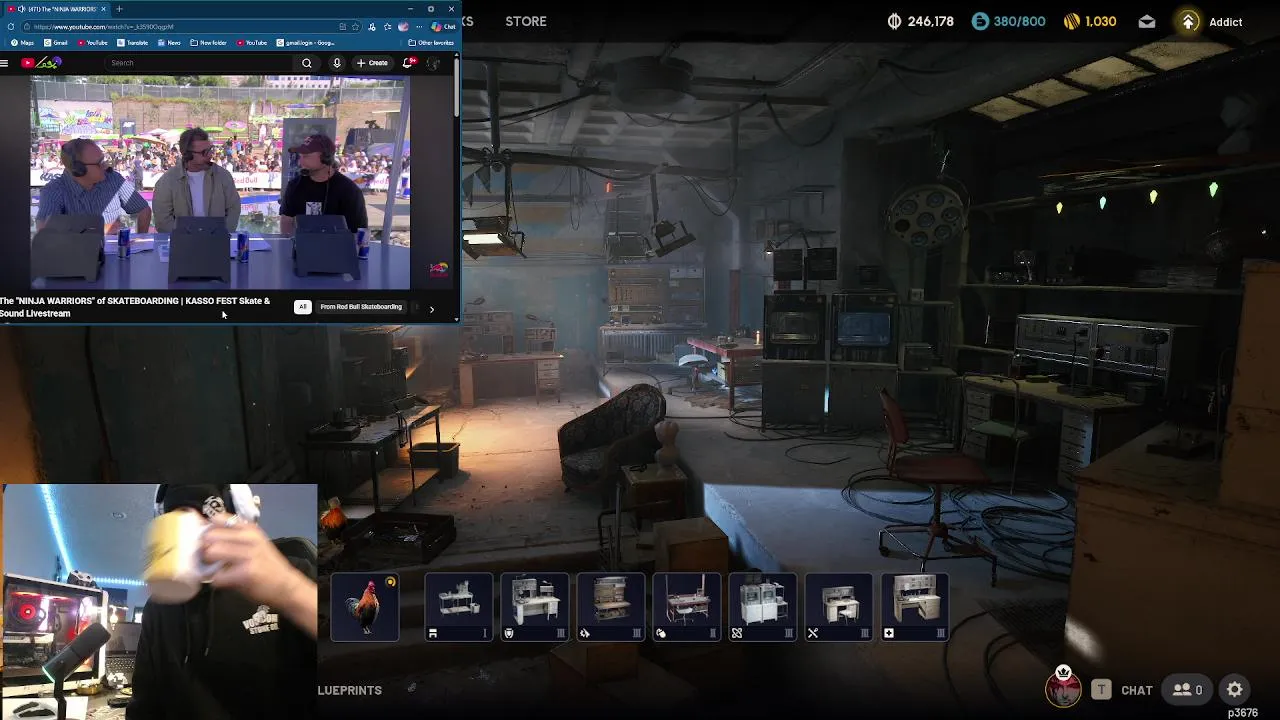Open the refiner station tile with wooden shelves
Viewport: 1280px width, 720px height.
[611, 607]
